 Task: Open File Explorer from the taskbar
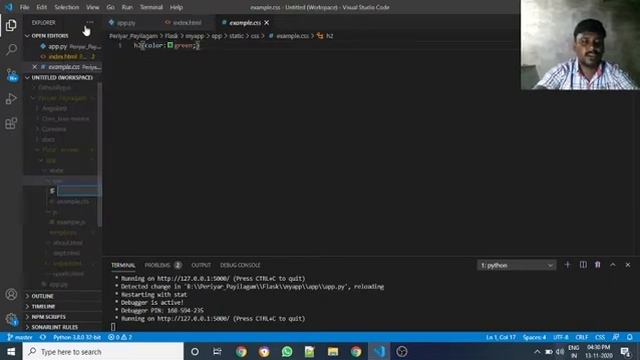333,351
